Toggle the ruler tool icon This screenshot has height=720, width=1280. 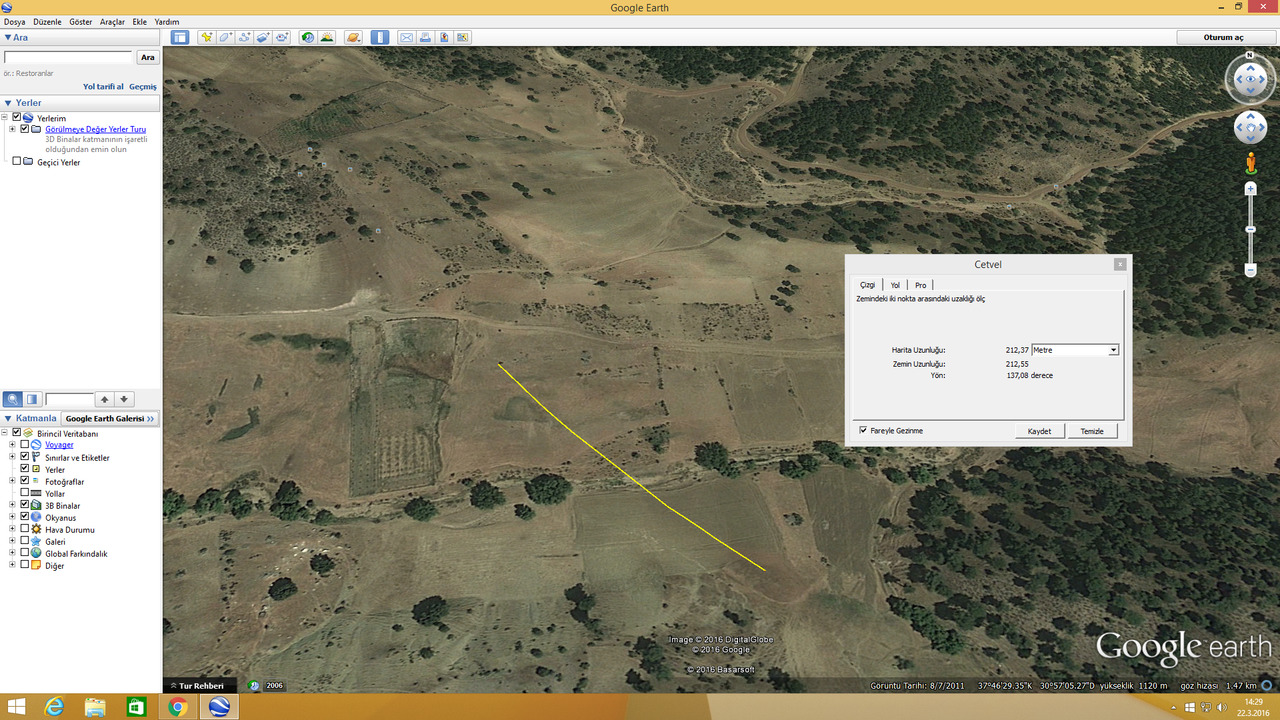[x=380, y=37]
